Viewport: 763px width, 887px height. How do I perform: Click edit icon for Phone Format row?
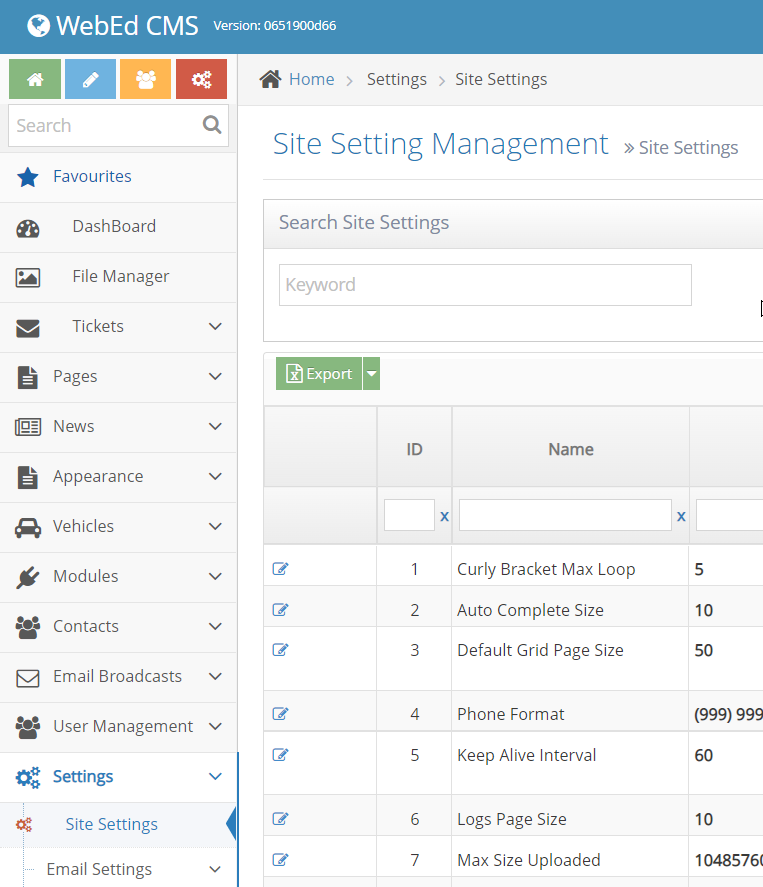[x=280, y=714]
